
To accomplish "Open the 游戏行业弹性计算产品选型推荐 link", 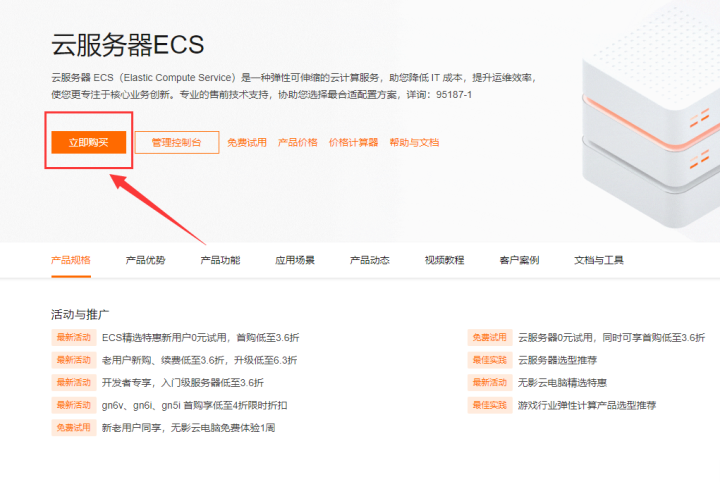I will 587,405.
